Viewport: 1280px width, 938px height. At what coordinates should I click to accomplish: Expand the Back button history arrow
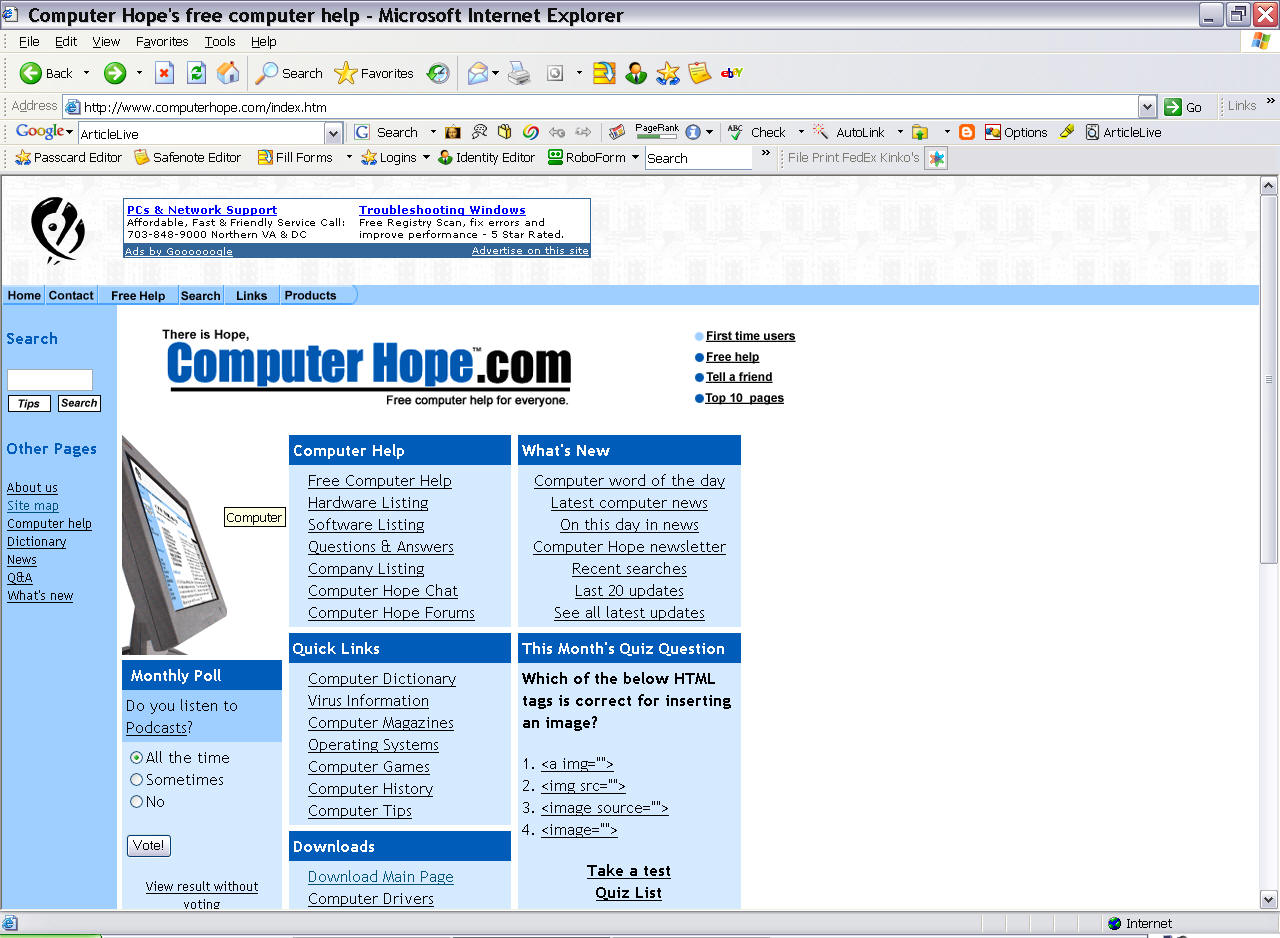86,73
